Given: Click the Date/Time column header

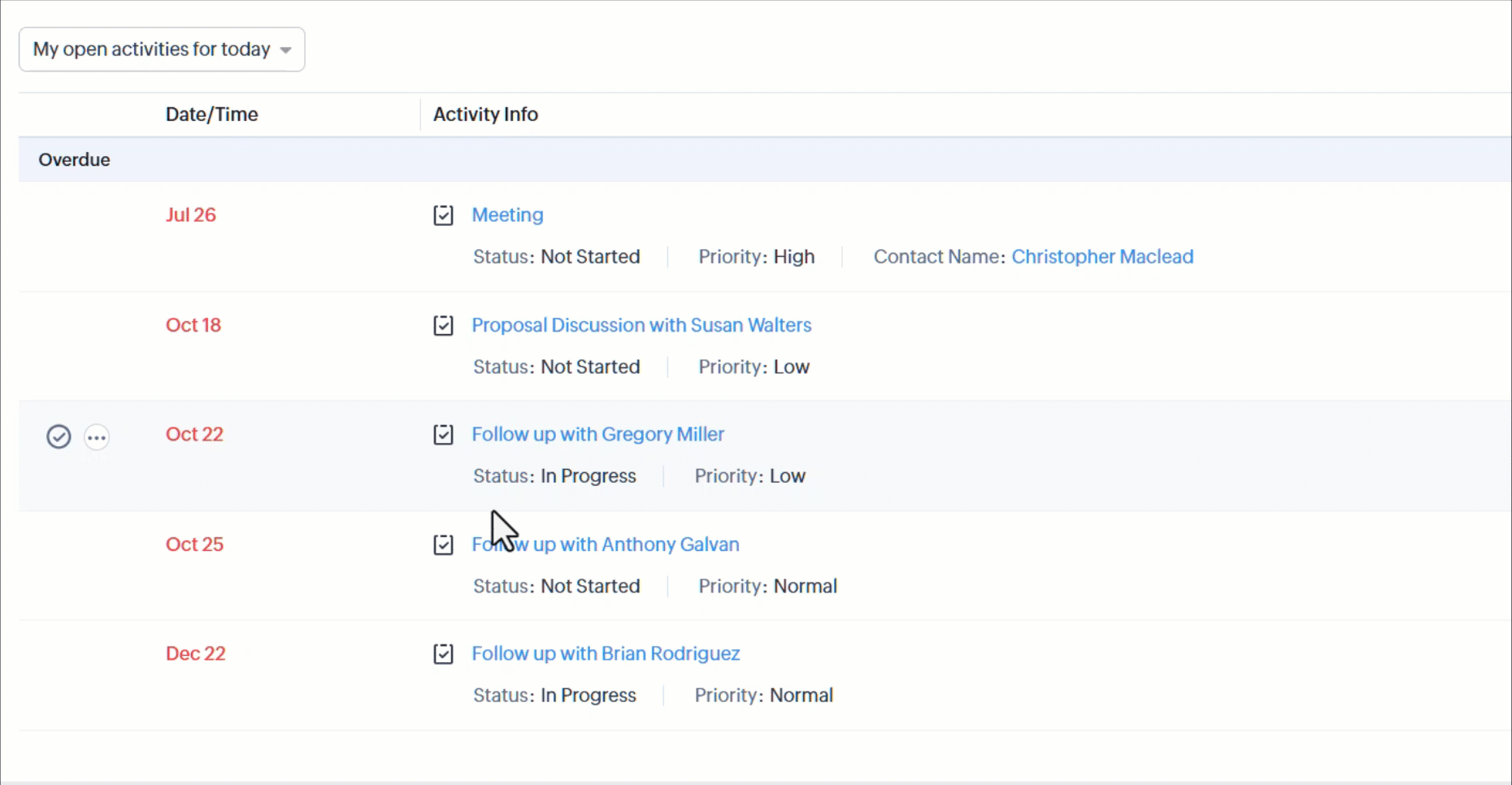Looking at the screenshot, I should tap(211, 115).
